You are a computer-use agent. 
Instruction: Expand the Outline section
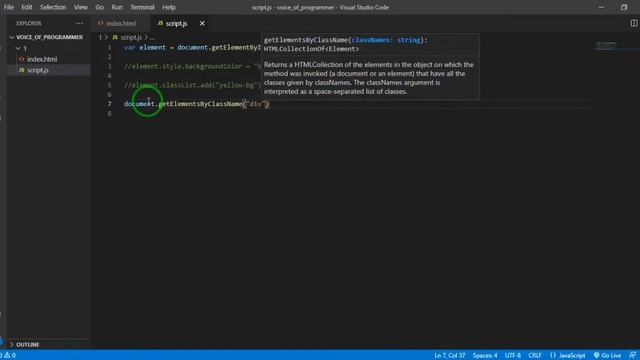tap(28, 345)
